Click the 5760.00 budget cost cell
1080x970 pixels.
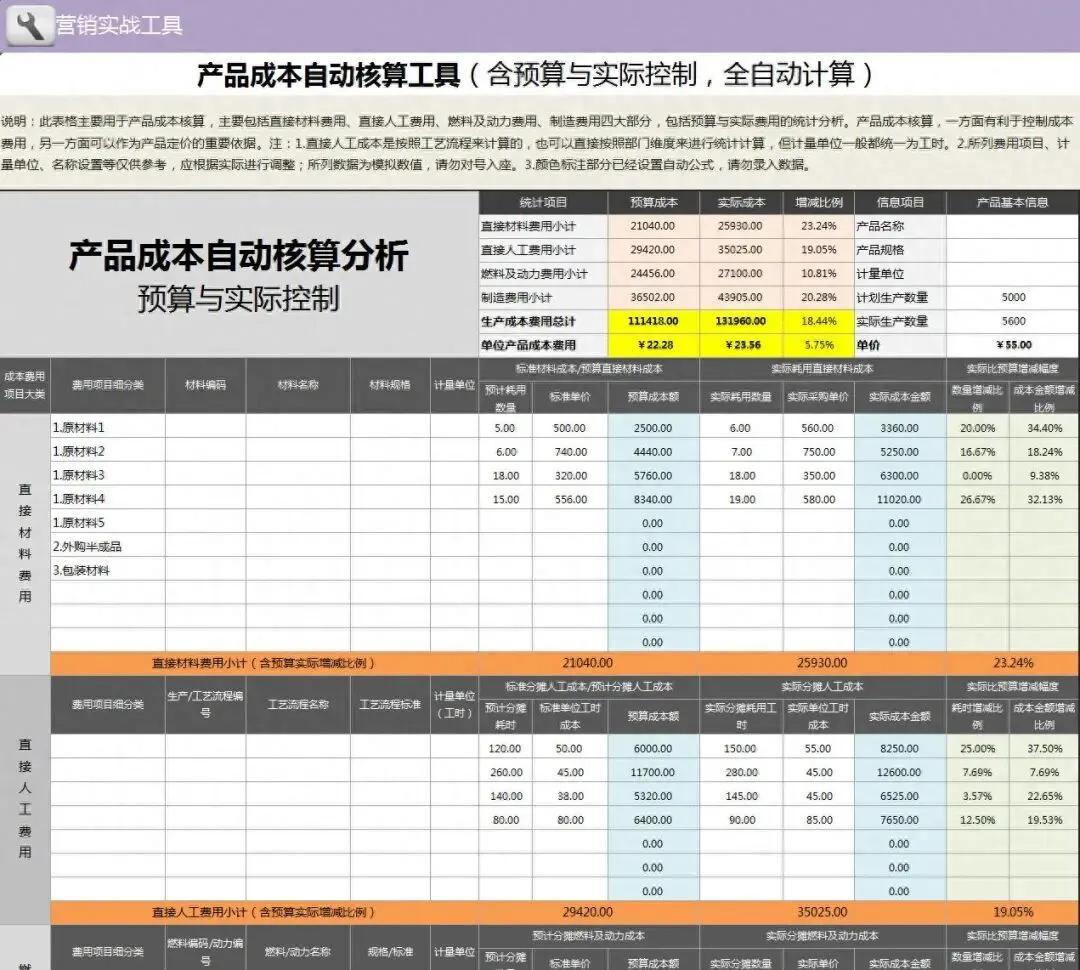click(x=653, y=475)
